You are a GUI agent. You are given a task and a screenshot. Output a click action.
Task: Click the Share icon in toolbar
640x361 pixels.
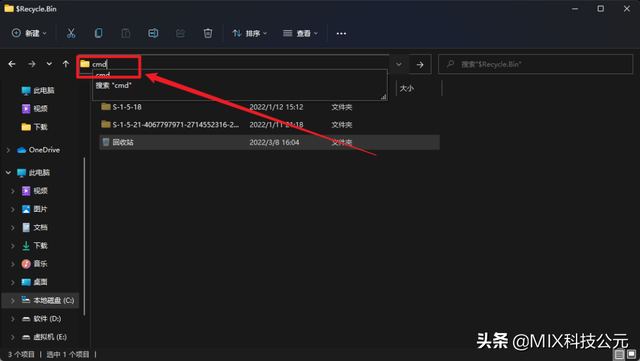pos(180,33)
